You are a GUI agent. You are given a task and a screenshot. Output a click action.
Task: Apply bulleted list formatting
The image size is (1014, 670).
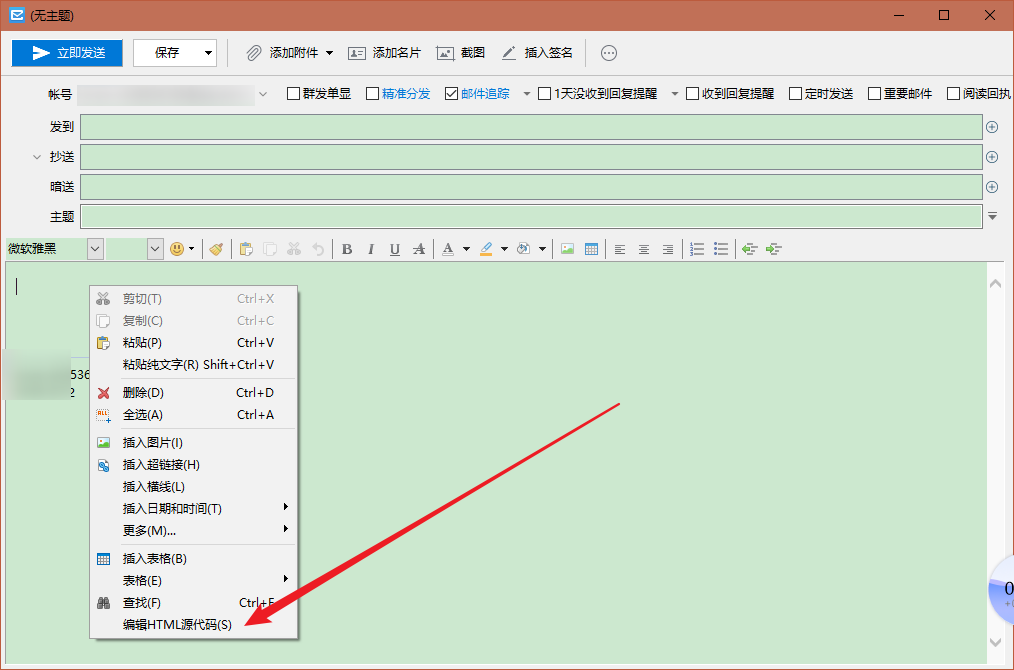[720, 249]
